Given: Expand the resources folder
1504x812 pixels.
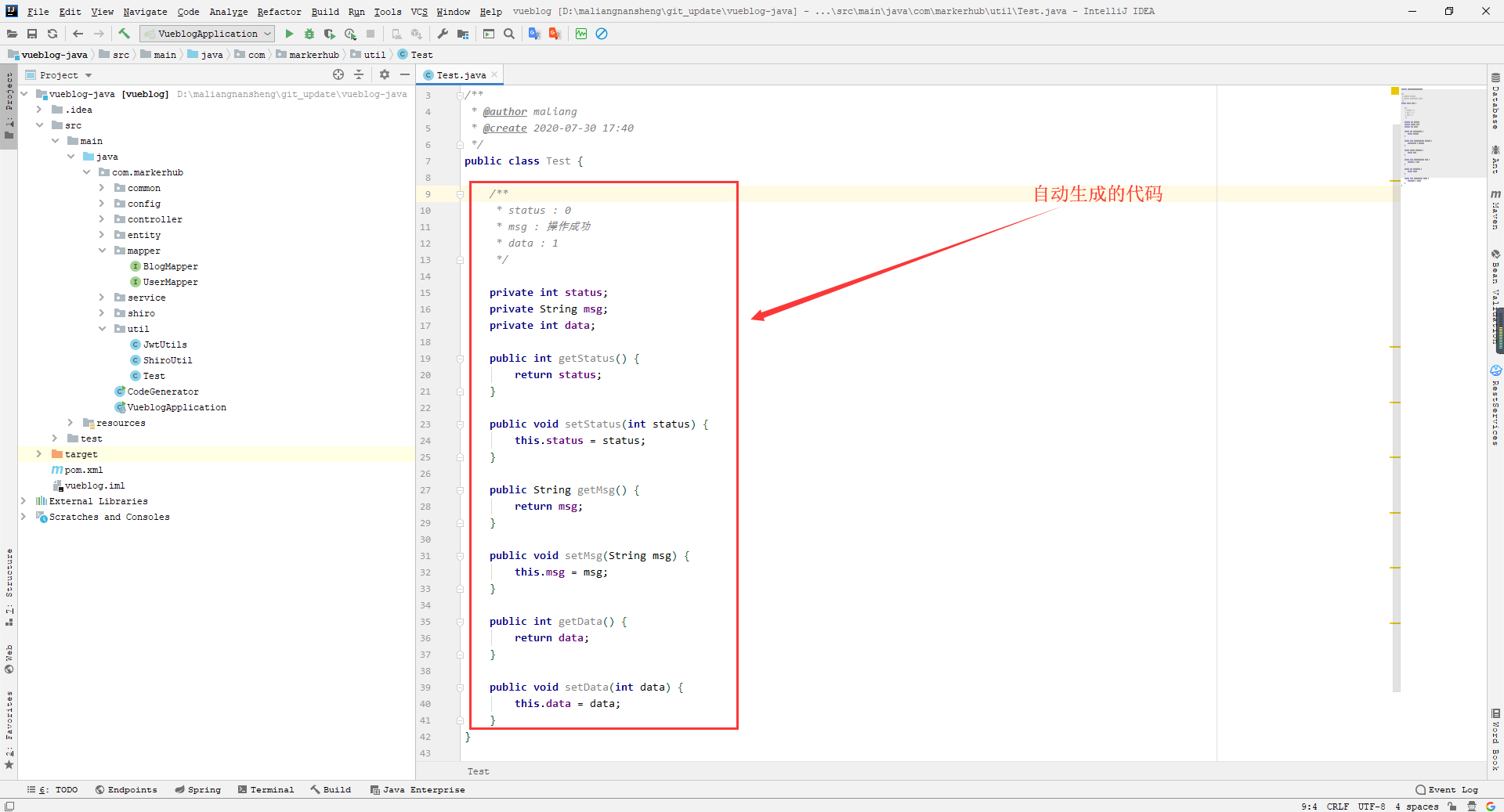Looking at the screenshot, I should click(70, 423).
